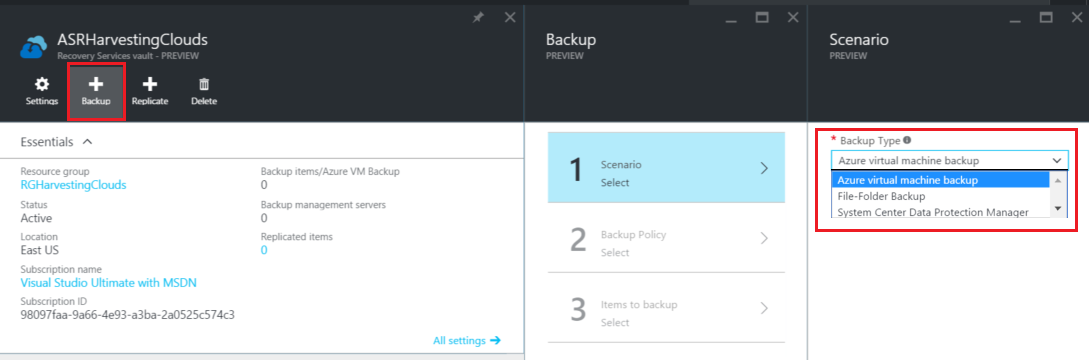This screenshot has width=1089, height=360.
Task: Click dropdown list scroll up arrow
Action: pyautogui.click(x=1058, y=180)
